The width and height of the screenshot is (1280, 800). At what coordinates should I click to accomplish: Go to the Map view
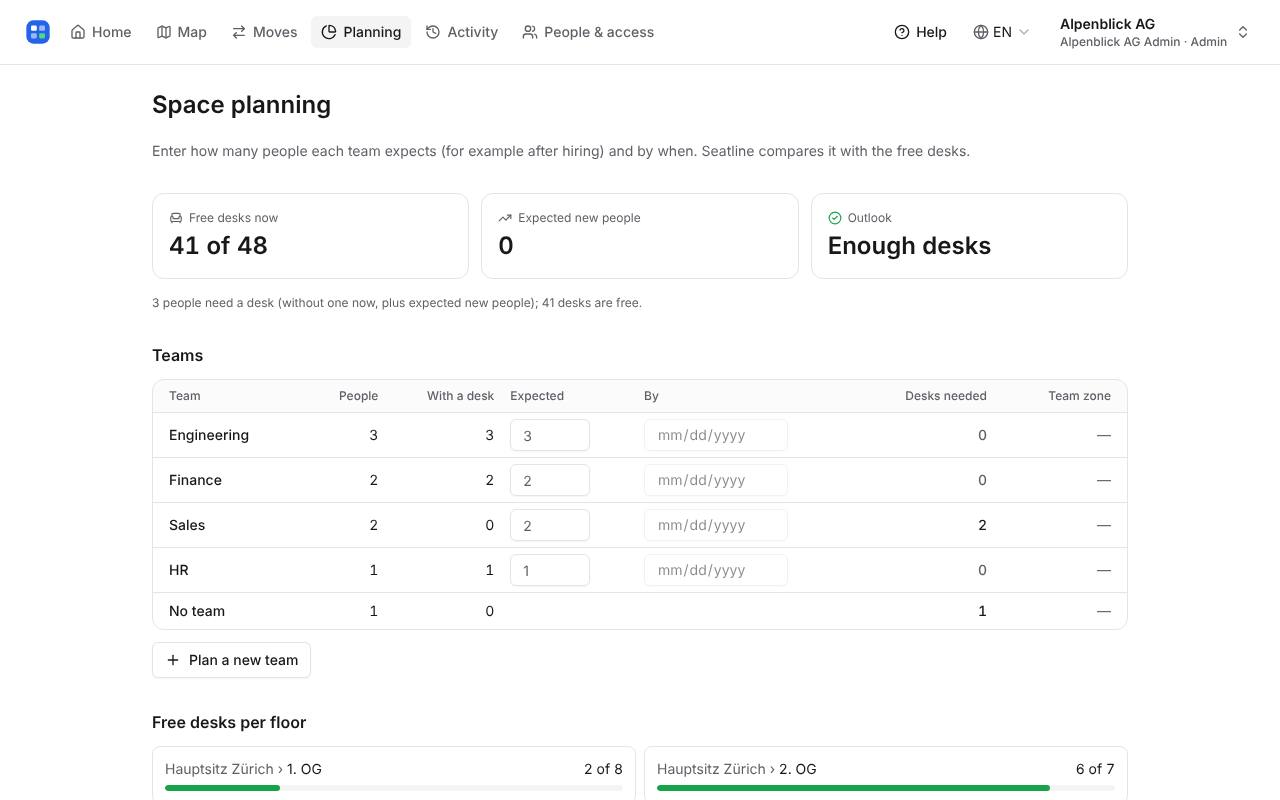182,32
